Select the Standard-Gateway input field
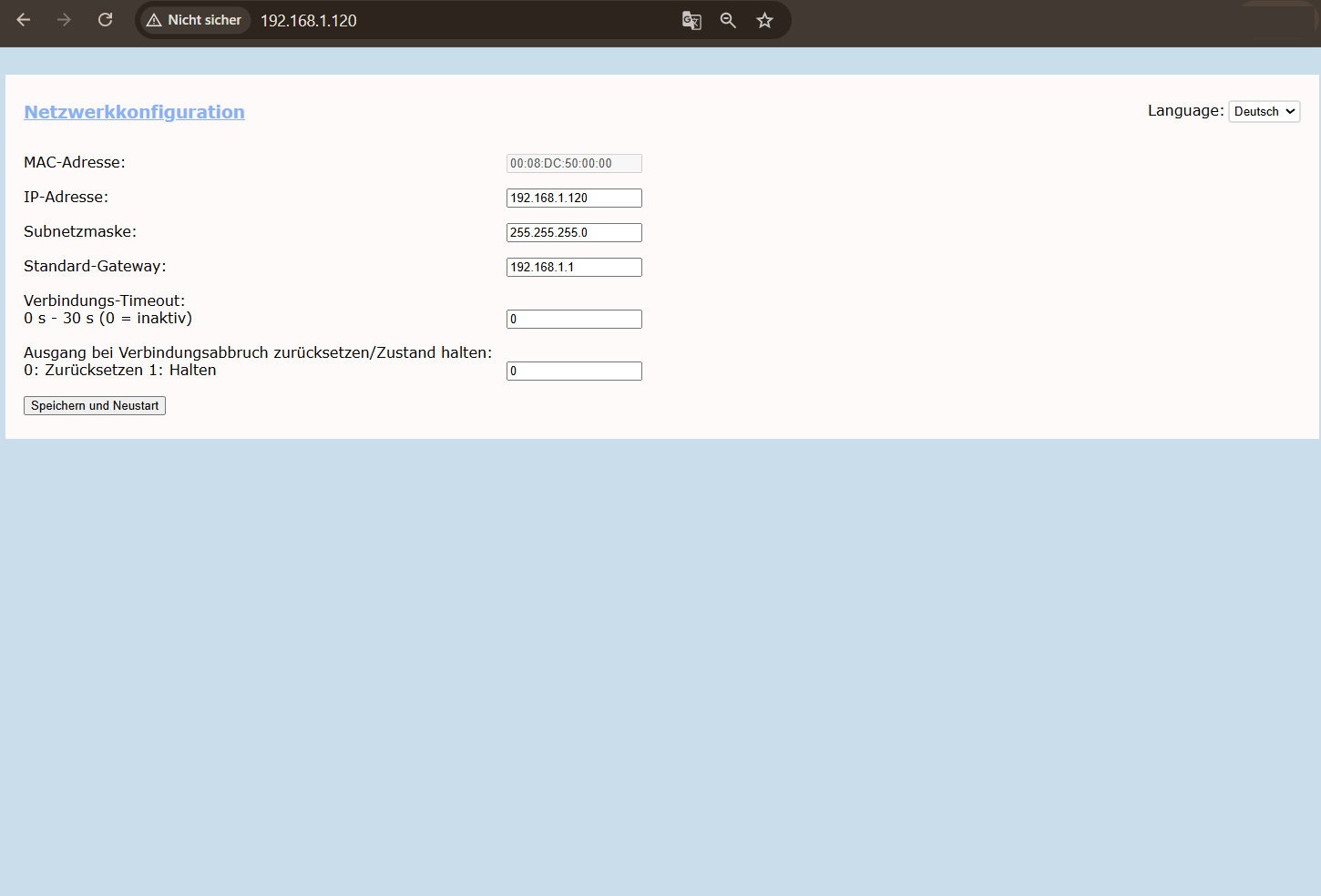Image resolution: width=1321 pixels, height=896 pixels. pyautogui.click(x=574, y=267)
